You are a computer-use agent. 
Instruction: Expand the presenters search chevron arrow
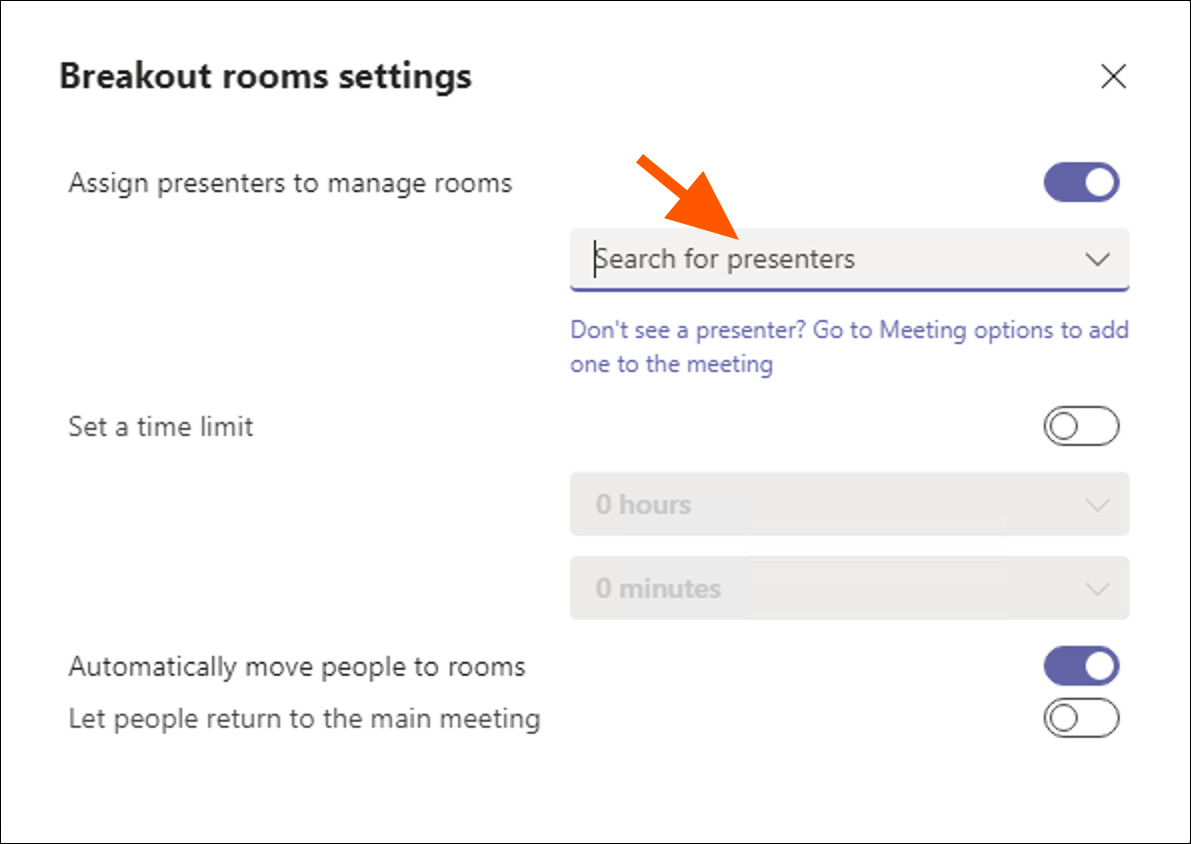click(1097, 260)
